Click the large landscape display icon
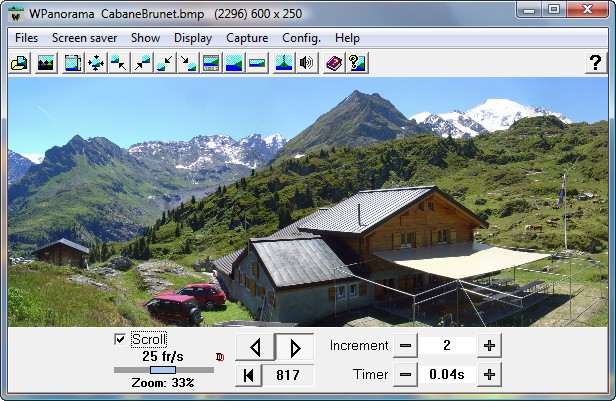616x401 pixels. pos(234,63)
